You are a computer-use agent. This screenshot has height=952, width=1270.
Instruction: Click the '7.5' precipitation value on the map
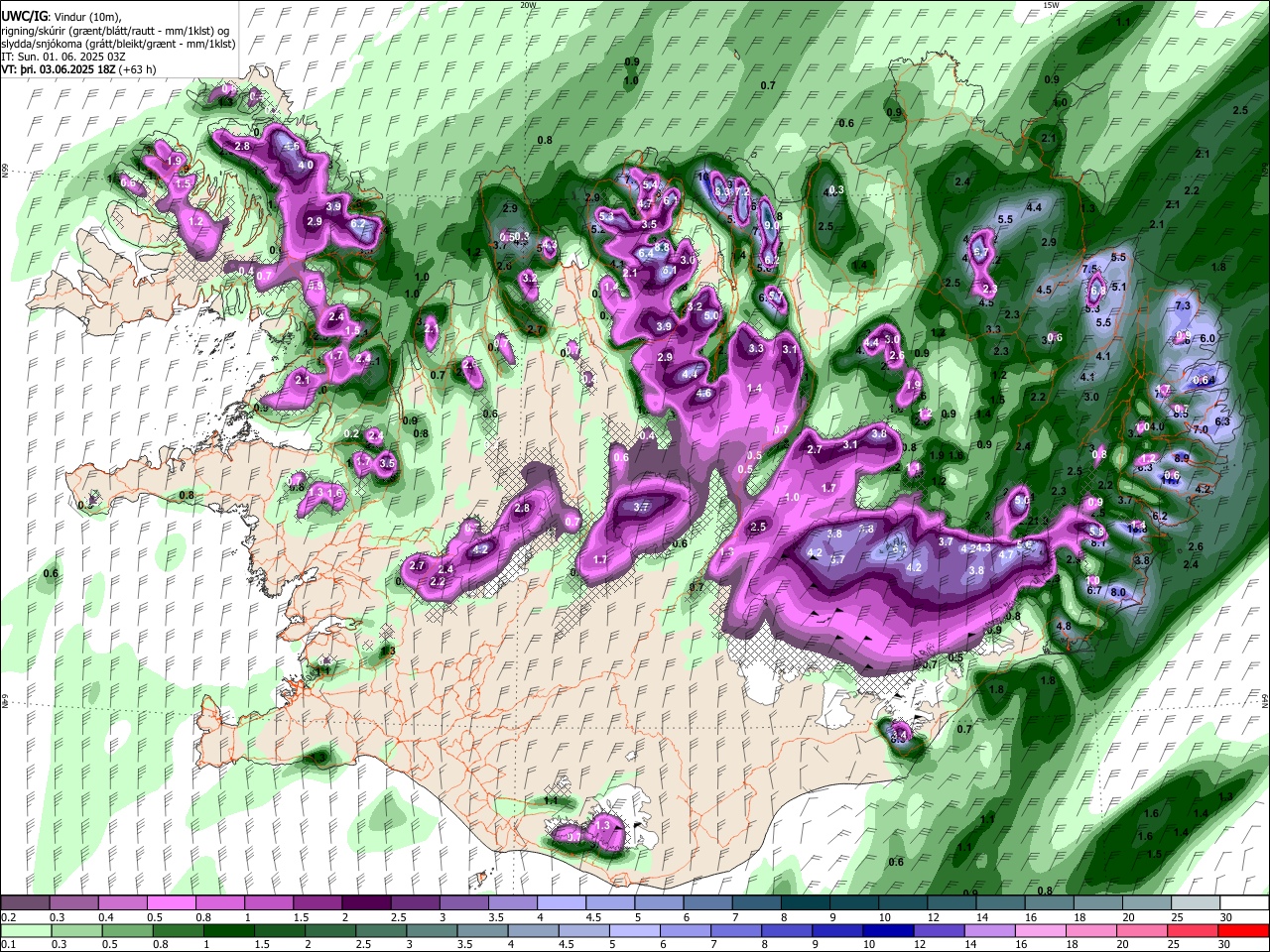pos(1089,269)
